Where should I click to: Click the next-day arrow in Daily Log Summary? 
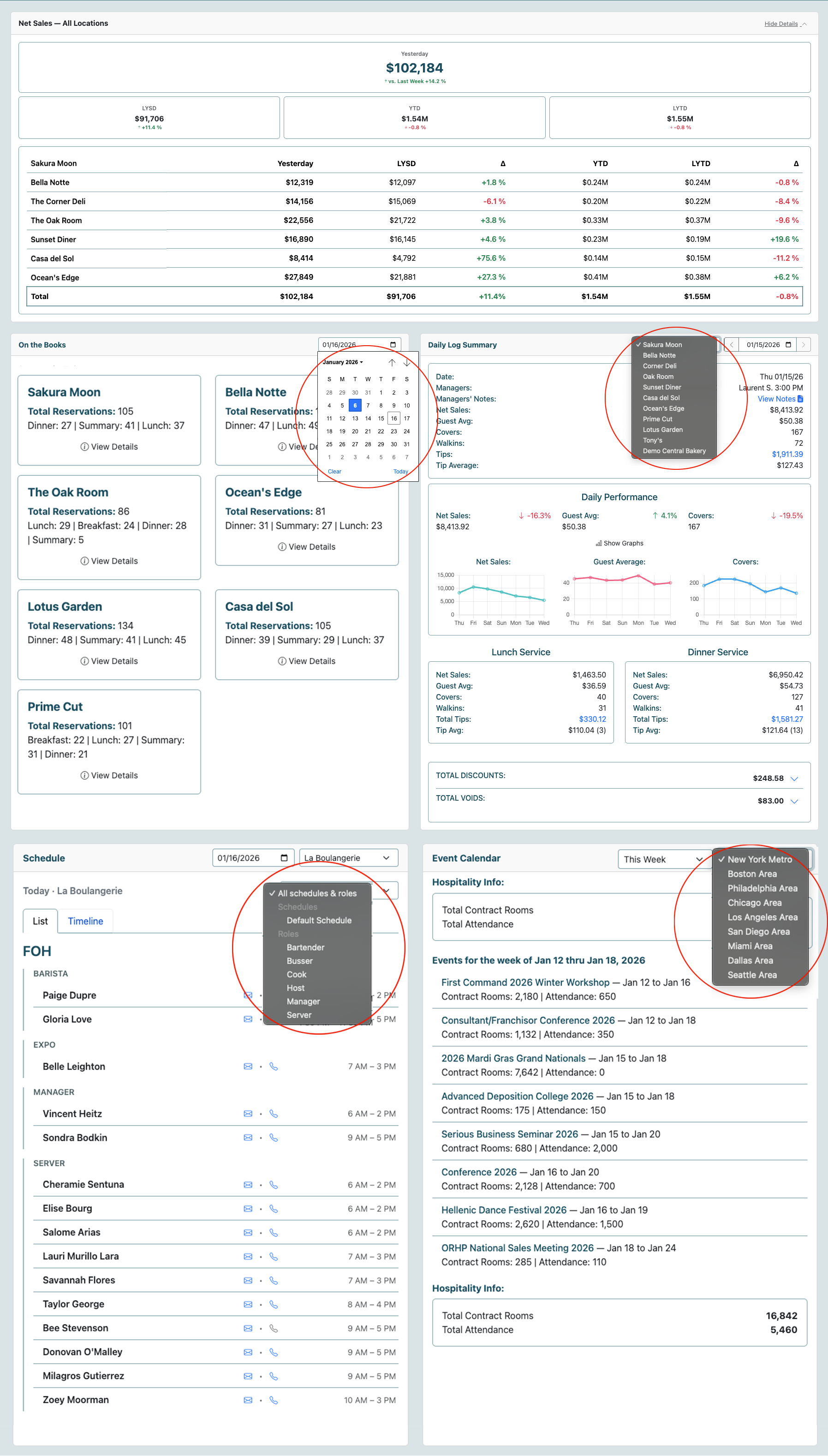pos(804,344)
